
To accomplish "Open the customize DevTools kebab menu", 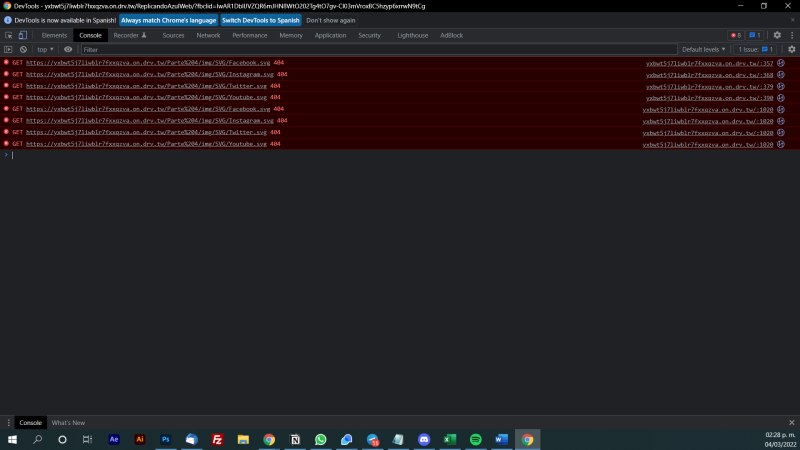I will [x=792, y=35].
